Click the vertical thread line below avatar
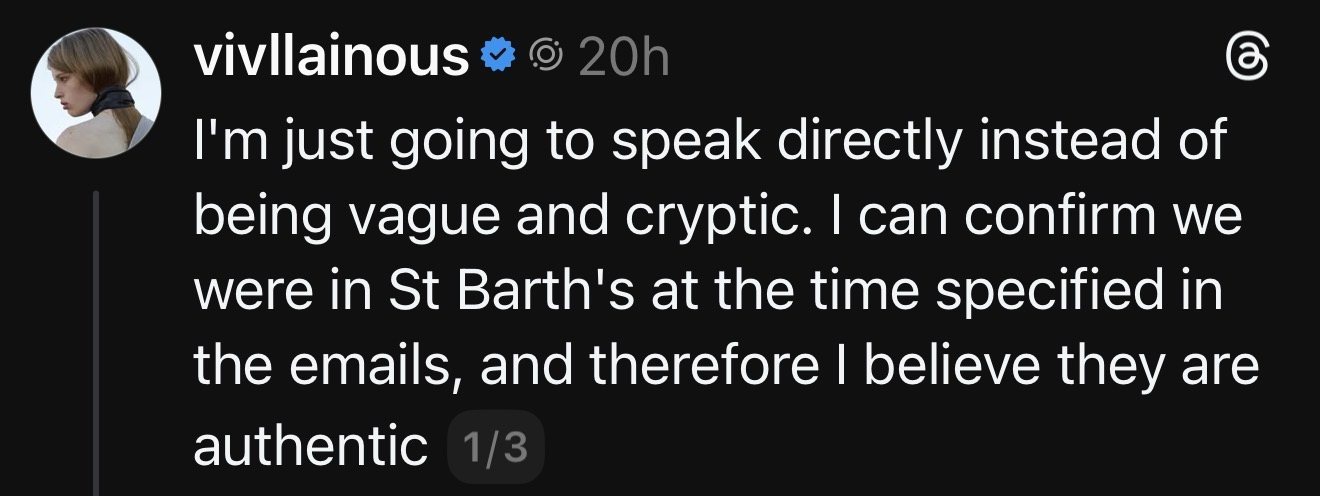The image size is (1320, 496). pyautogui.click(x=96, y=340)
